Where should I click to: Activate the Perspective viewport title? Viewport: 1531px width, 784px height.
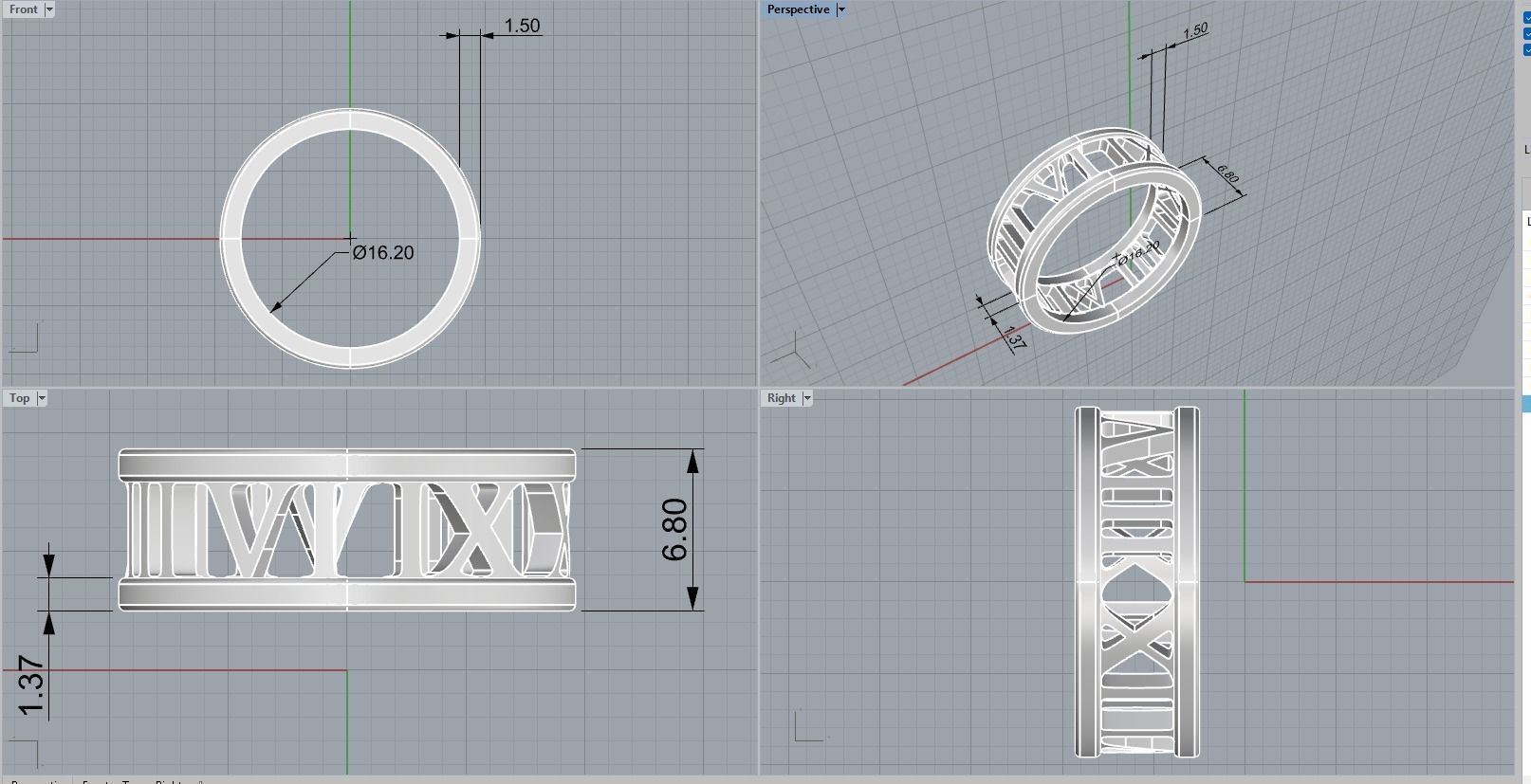(799, 9)
